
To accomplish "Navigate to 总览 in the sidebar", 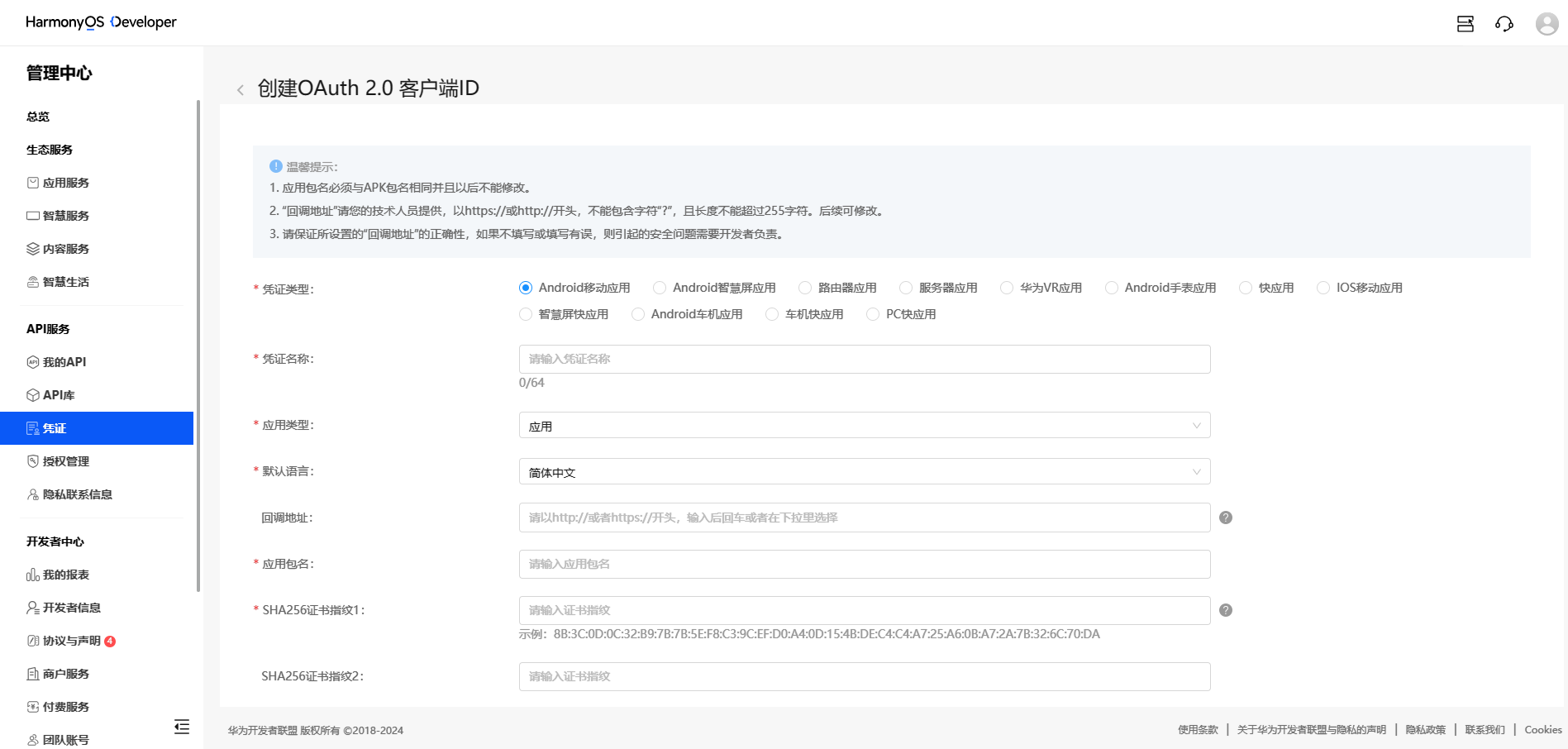I will [x=38, y=117].
